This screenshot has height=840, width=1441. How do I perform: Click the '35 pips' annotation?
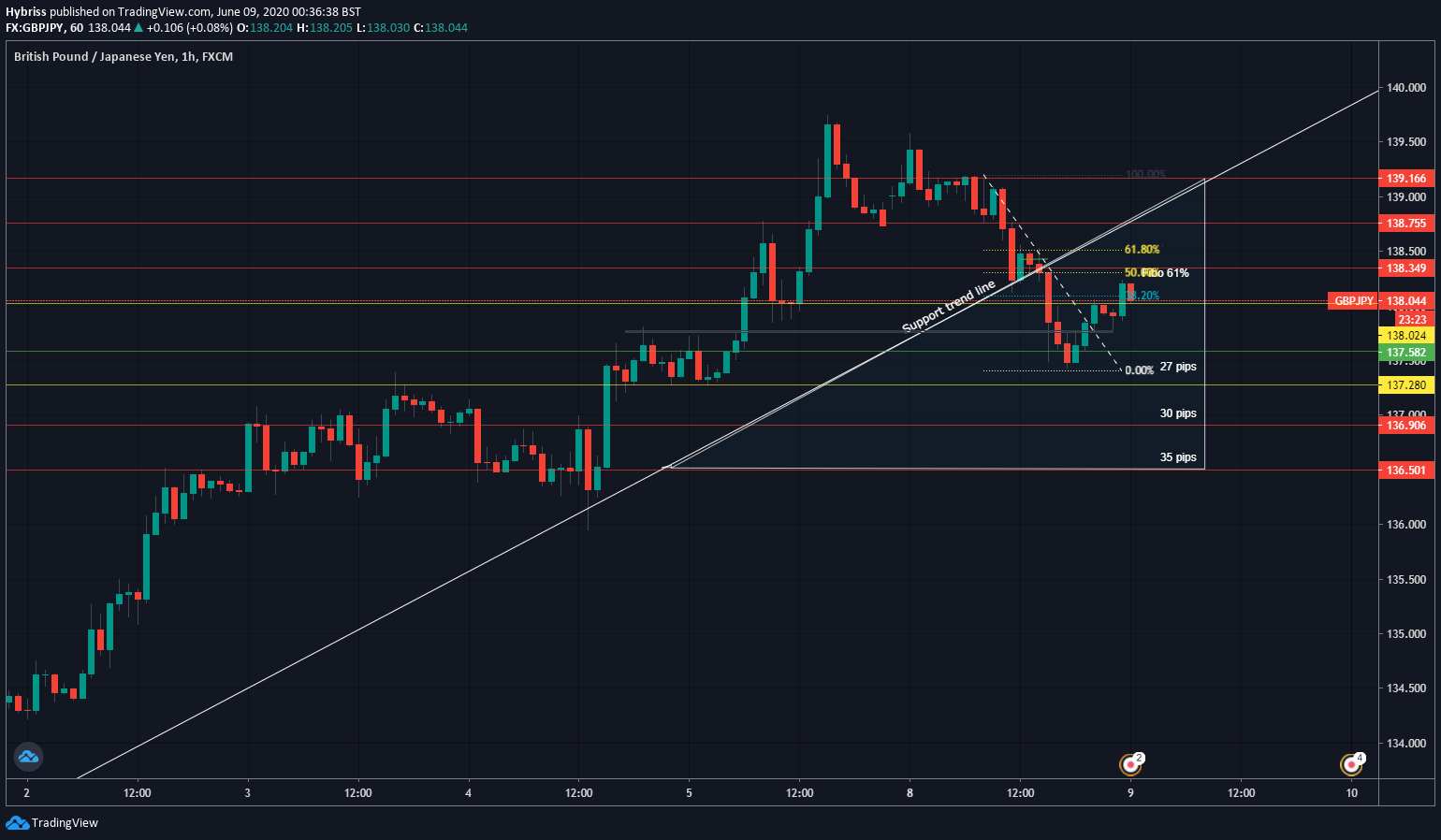(x=1178, y=457)
